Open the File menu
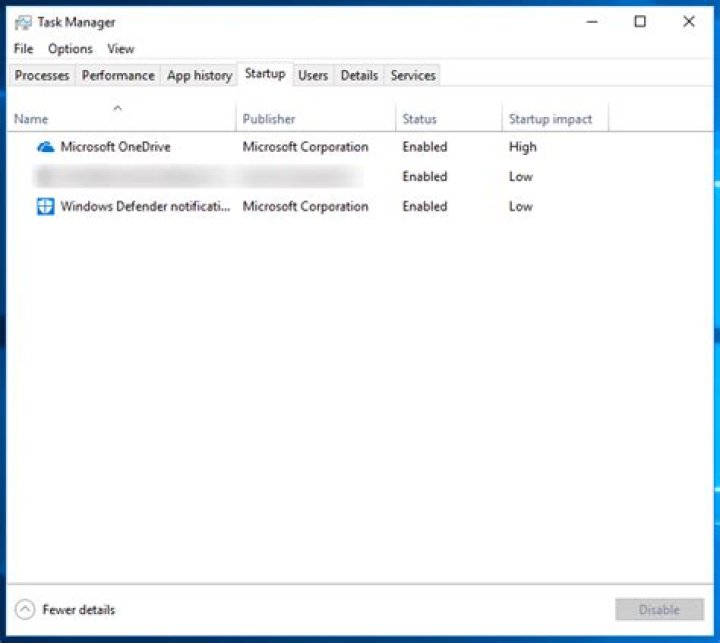 (x=23, y=49)
